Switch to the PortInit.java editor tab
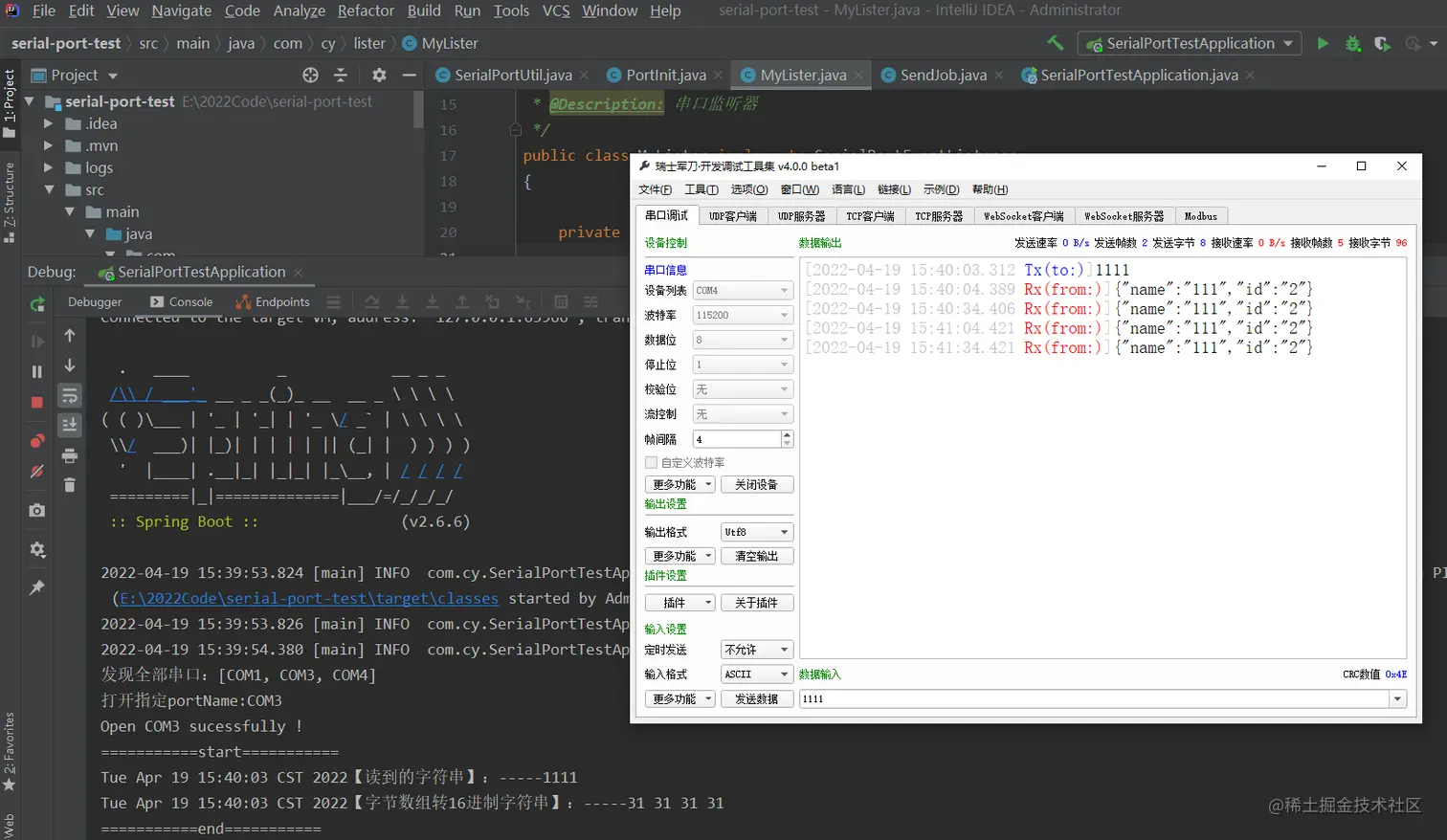1447x840 pixels. (x=665, y=75)
